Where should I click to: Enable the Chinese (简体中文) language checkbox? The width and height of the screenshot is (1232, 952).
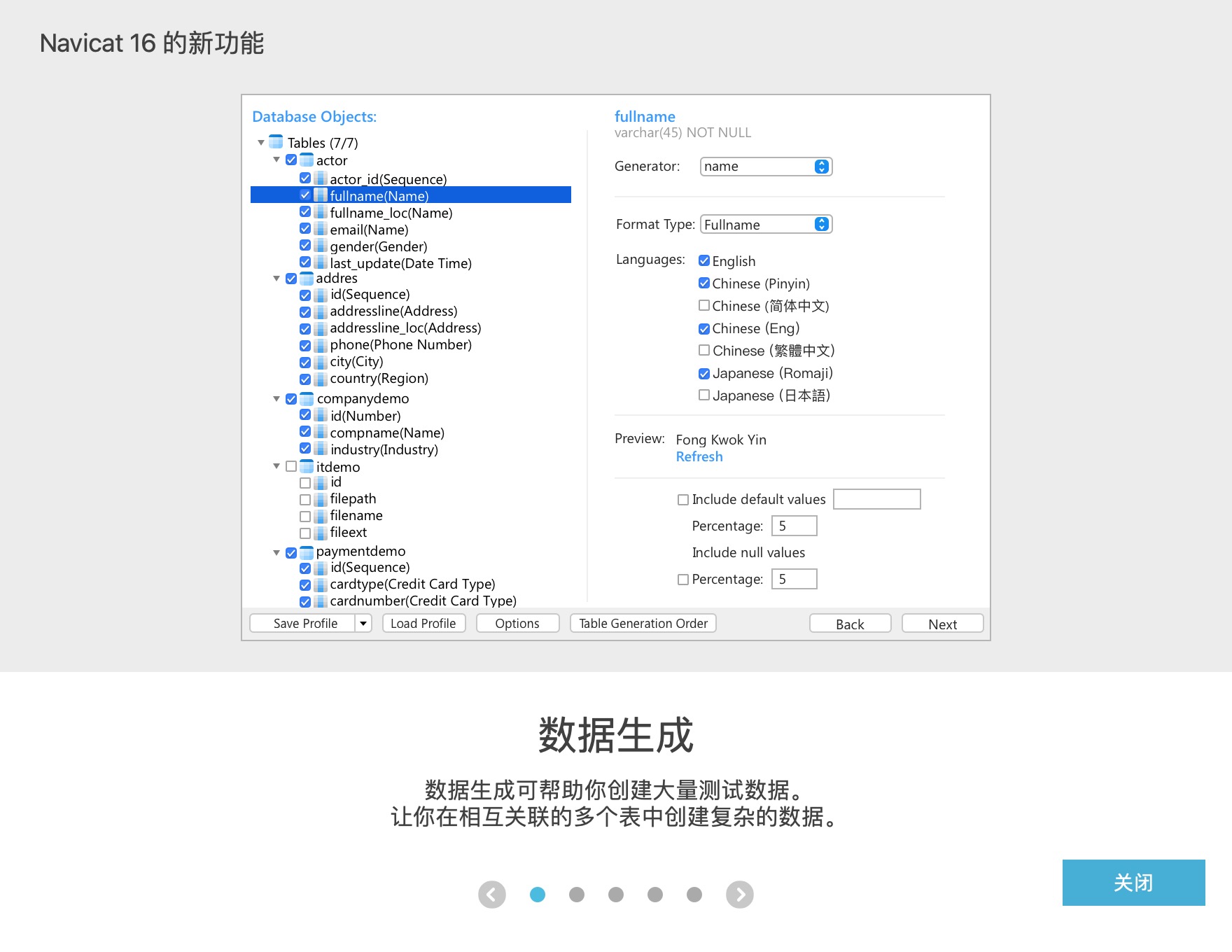pyautogui.click(x=703, y=305)
